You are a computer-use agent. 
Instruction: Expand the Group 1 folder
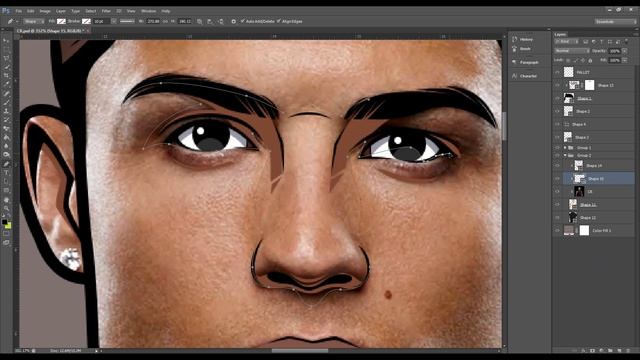tap(565, 147)
